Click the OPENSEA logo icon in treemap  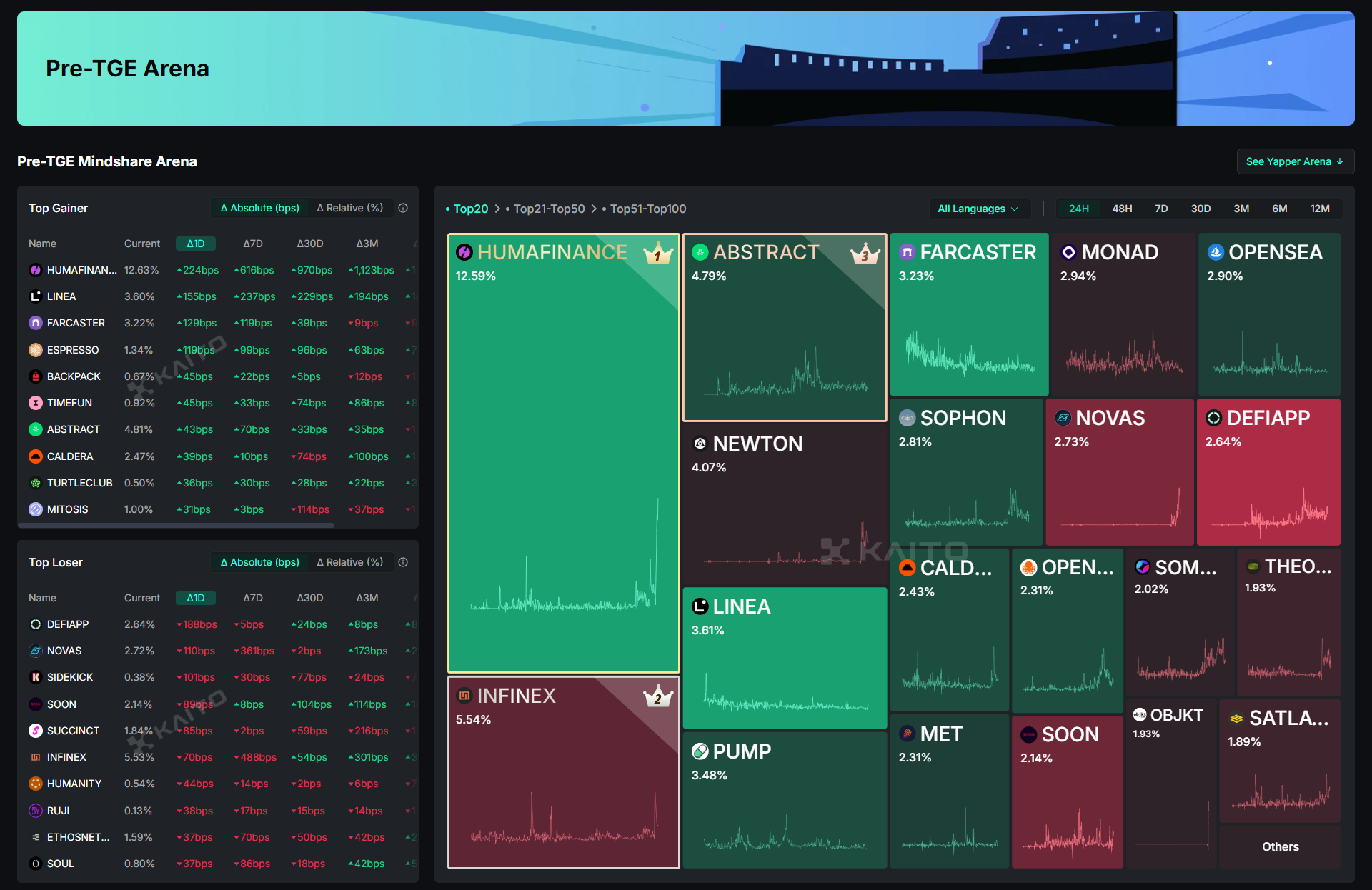(x=1215, y=252)
